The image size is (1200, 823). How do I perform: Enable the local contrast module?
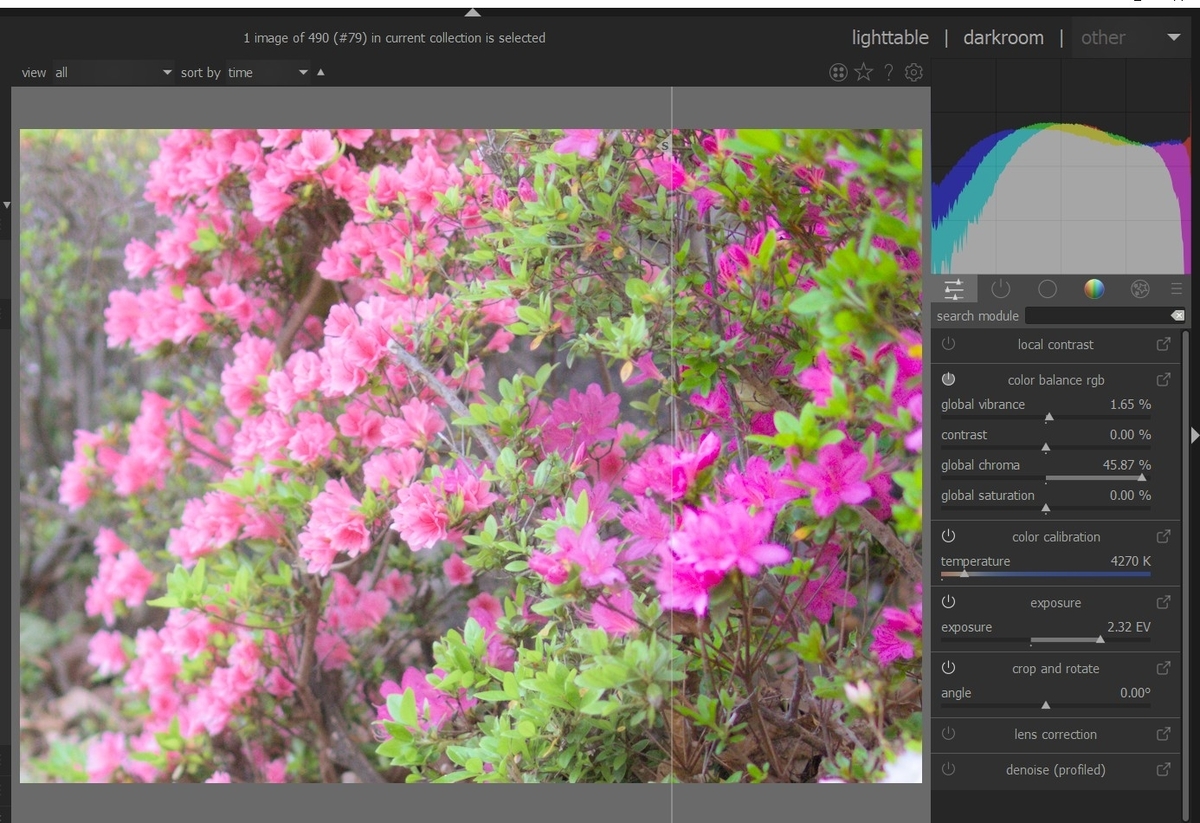pyautogui.click(x=948, y=344)
